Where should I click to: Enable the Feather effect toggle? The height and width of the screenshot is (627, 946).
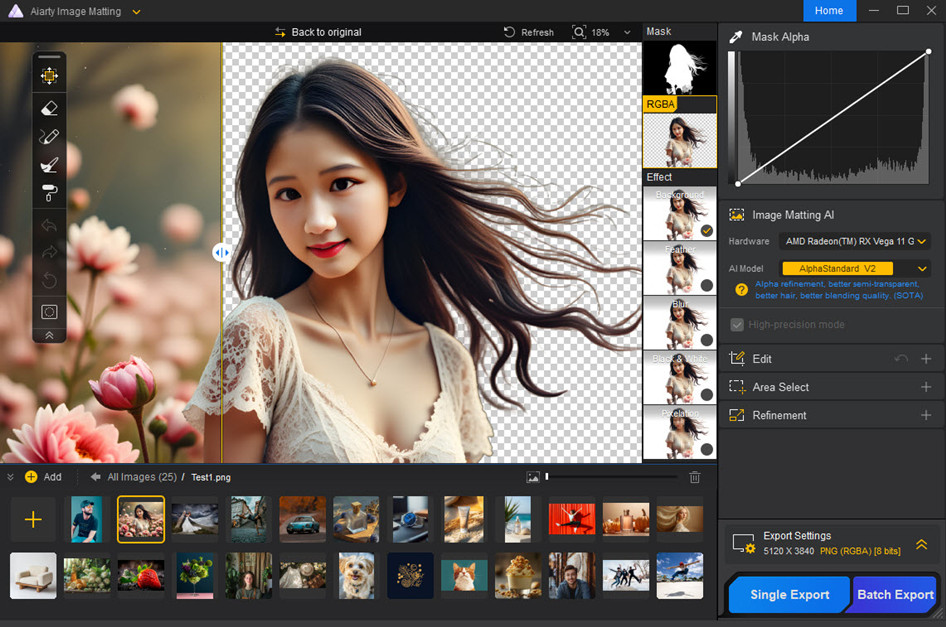pos(706,285)
